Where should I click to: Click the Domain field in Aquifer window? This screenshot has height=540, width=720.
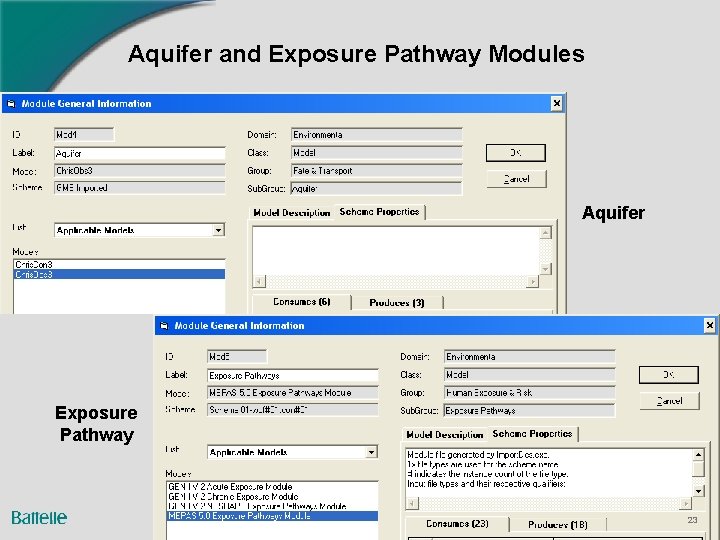click(377, 135)
